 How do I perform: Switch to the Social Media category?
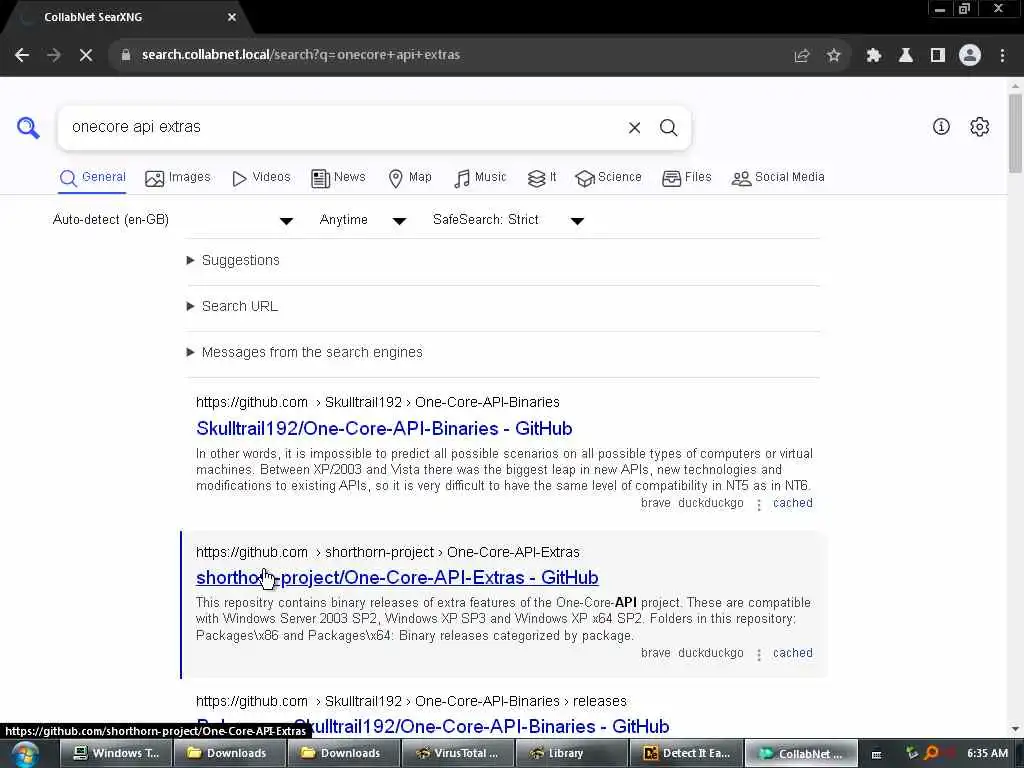click(x=778, y=178)
